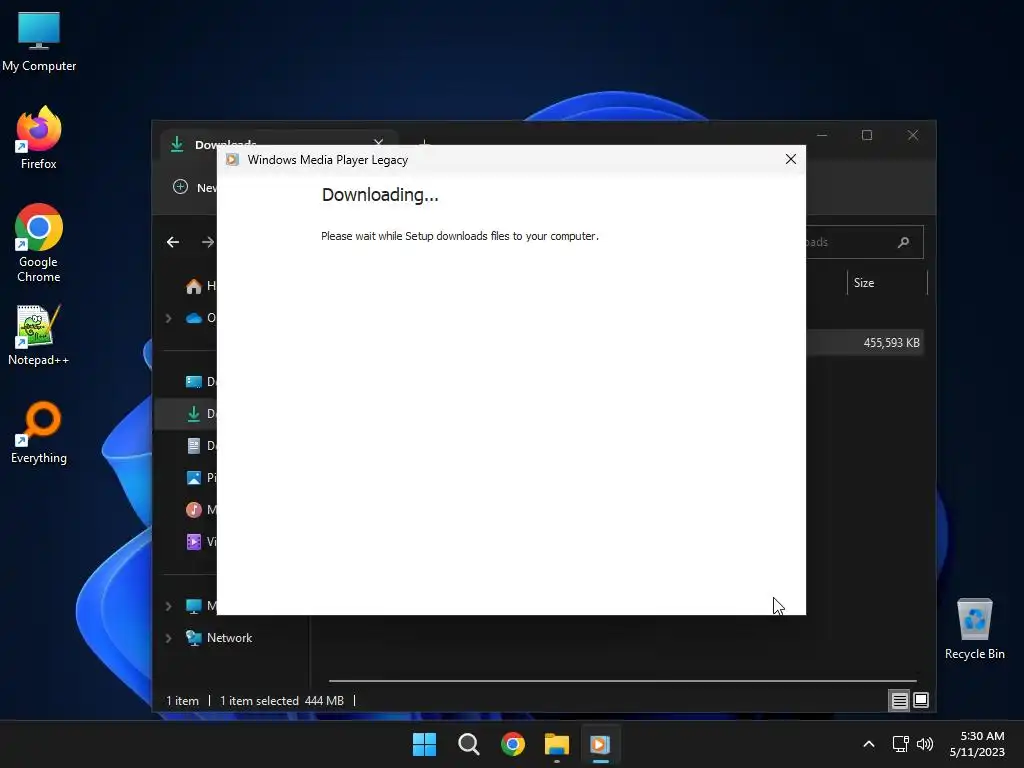Viewport: 1024px width, 768px height.
Task: Open network status tray icon
Action: [901, 744]
